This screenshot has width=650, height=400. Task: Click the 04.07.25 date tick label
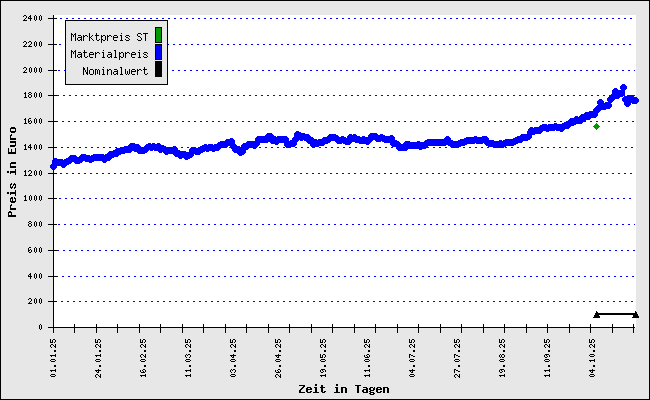coord(412,355)
